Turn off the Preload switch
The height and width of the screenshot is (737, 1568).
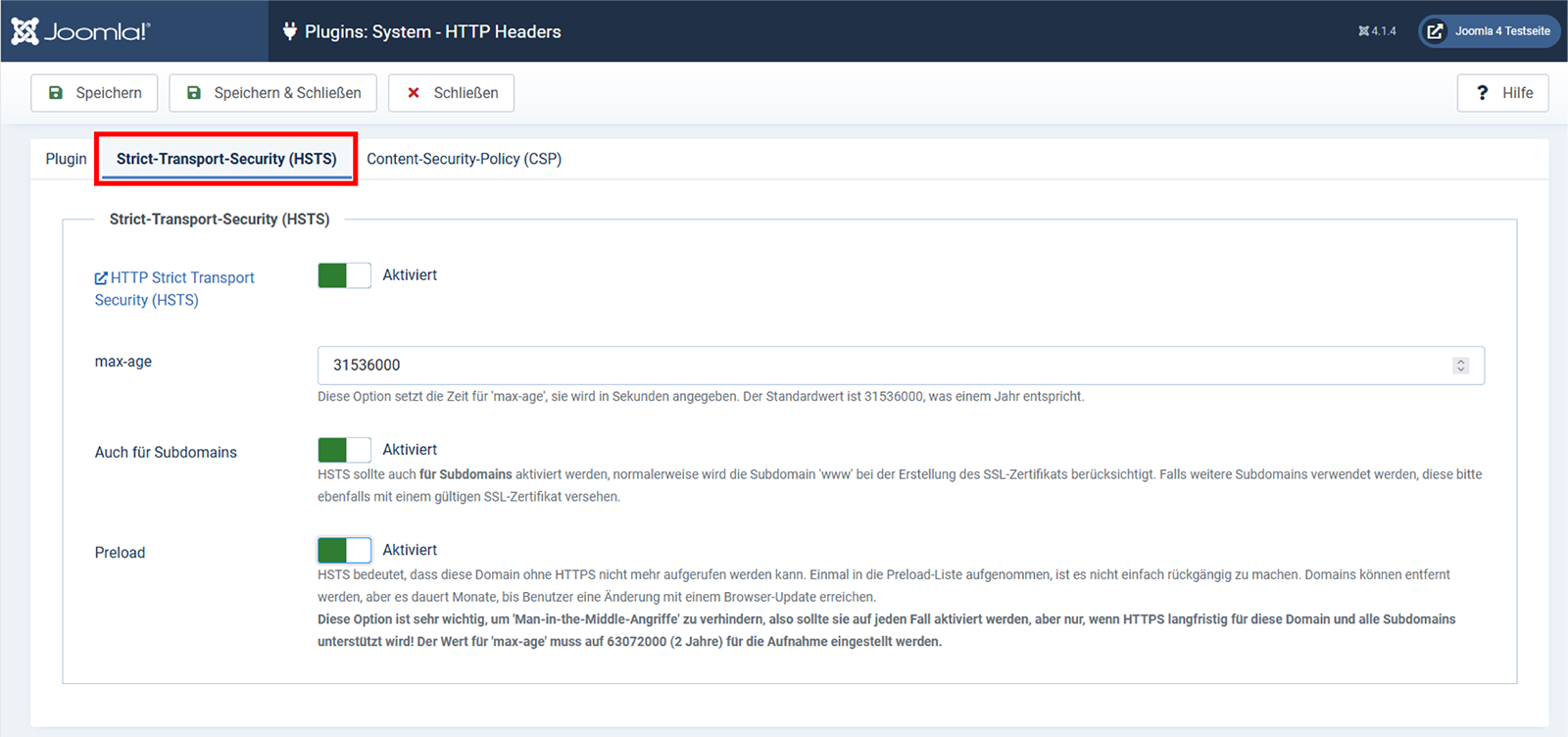tap(344, 550)
